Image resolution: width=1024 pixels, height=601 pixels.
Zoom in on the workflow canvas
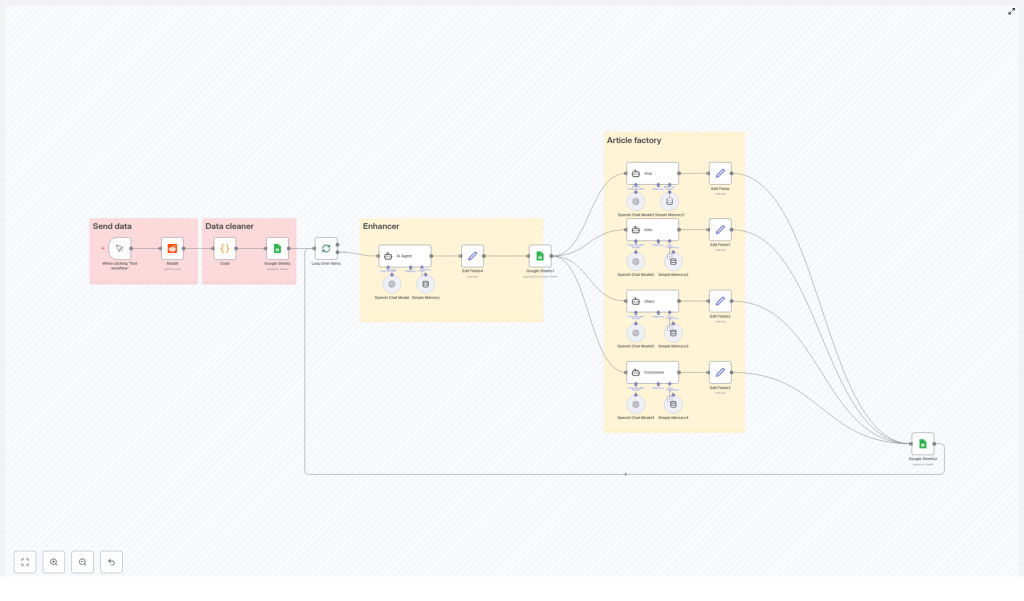[54, 562]
